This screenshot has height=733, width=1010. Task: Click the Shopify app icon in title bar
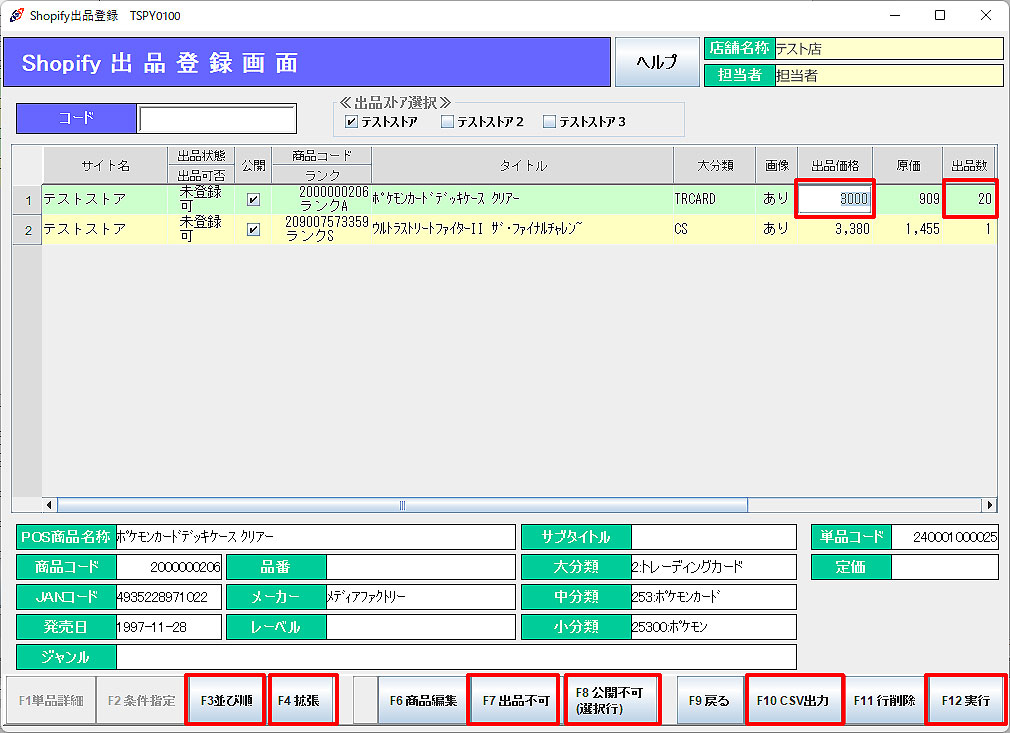click(x=16, y=15)
